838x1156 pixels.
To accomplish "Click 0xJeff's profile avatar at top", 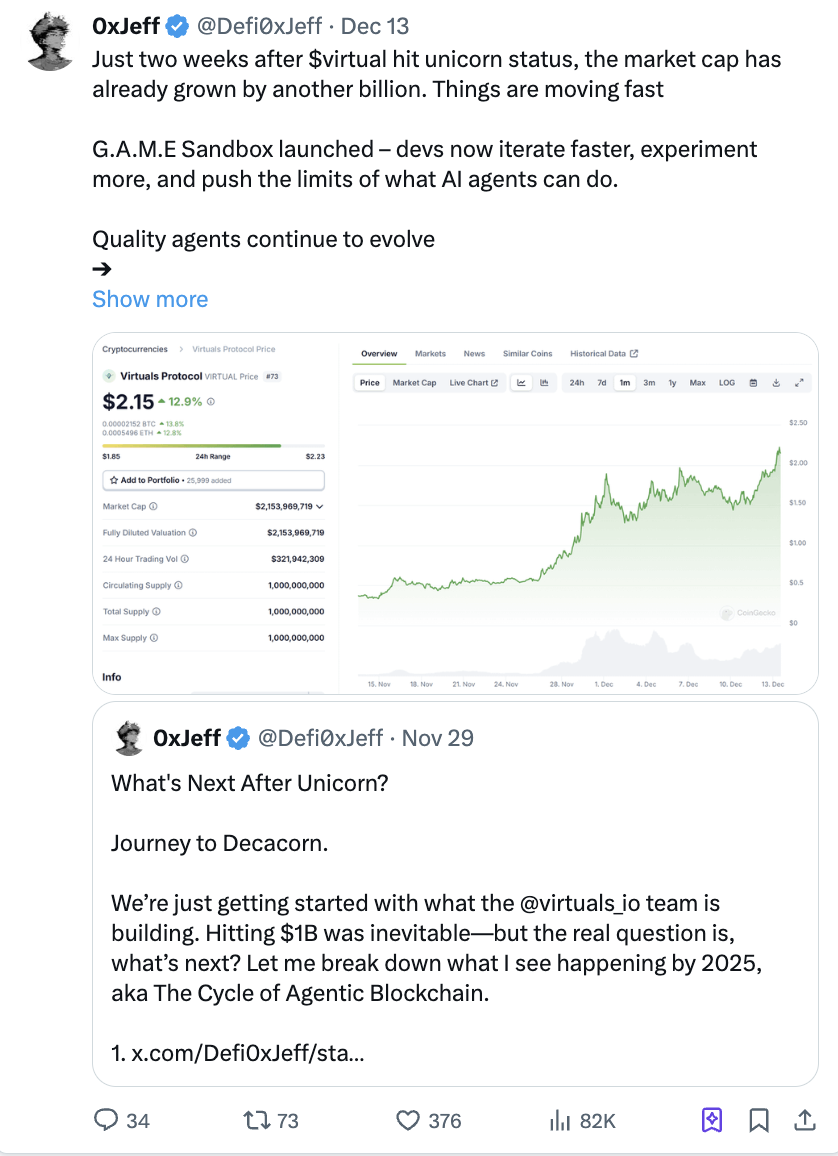I will click(x=51, y=43).
